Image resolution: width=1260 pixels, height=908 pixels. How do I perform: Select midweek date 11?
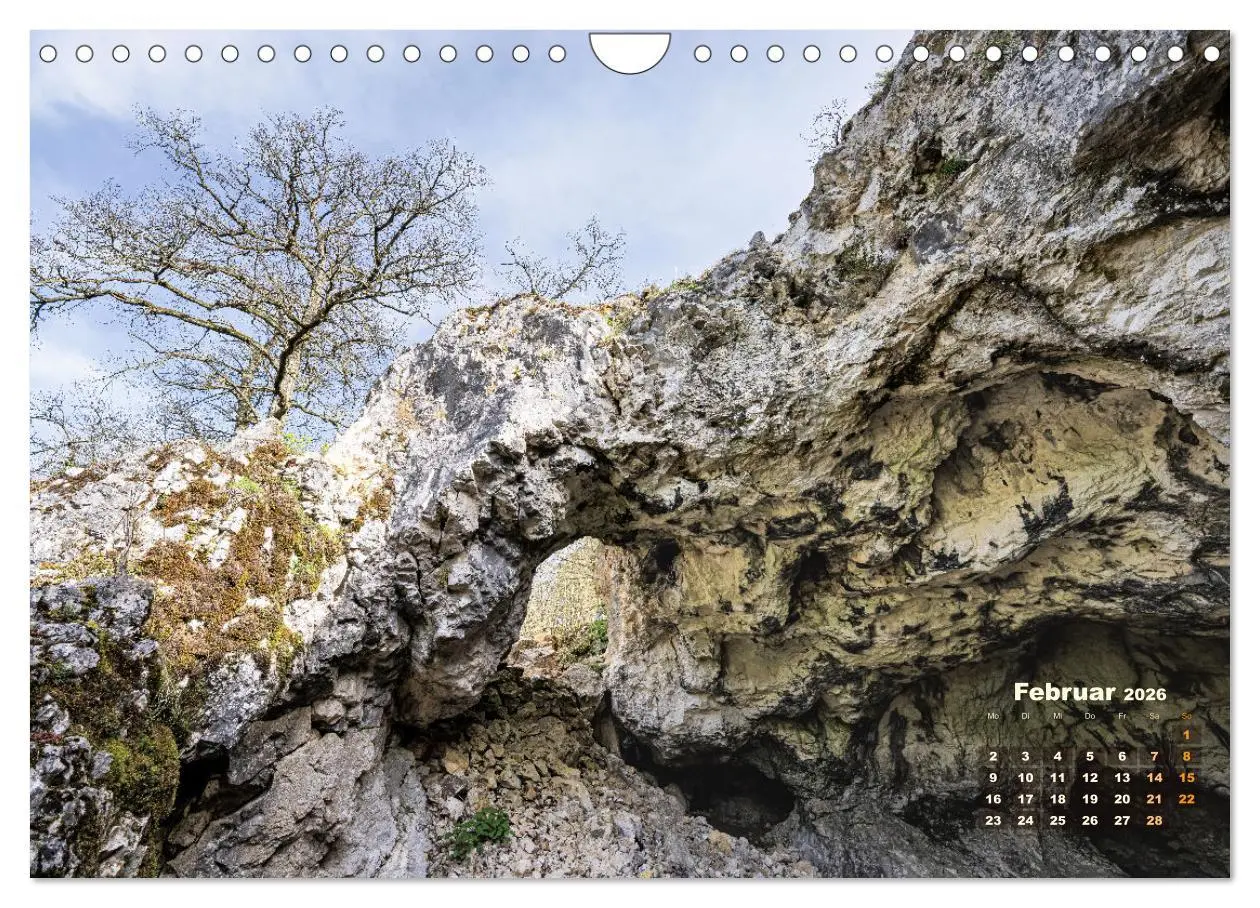click(x=1056, y=777)
